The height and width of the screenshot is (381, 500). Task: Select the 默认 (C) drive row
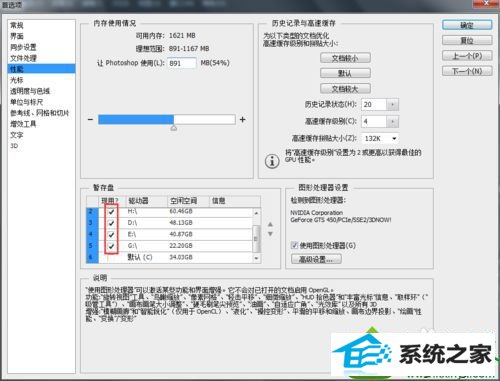click(x=170, y=257)
